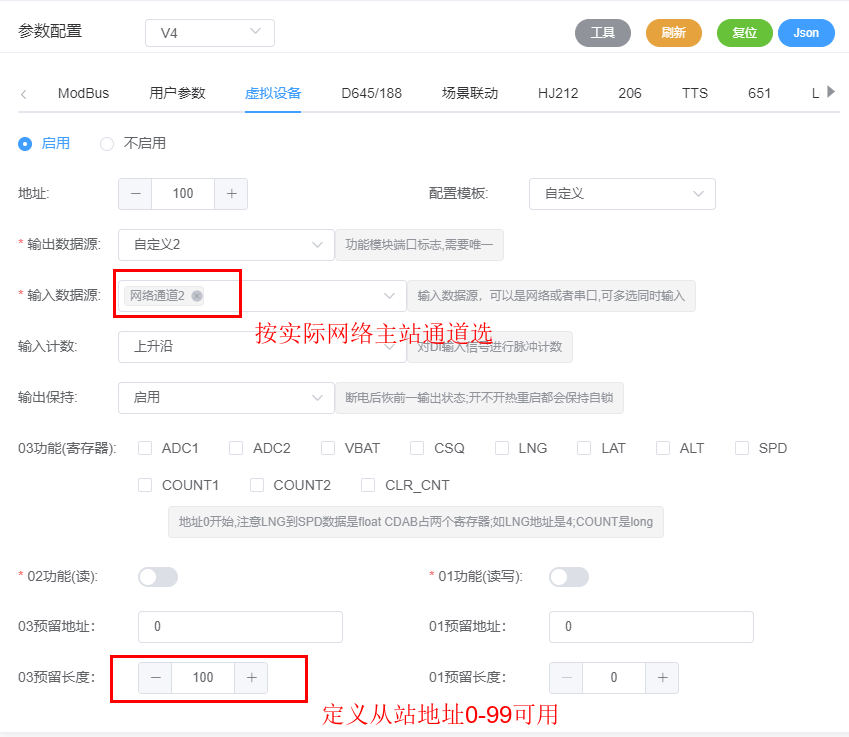Click the 参数配置 heading text

(50, 31)
